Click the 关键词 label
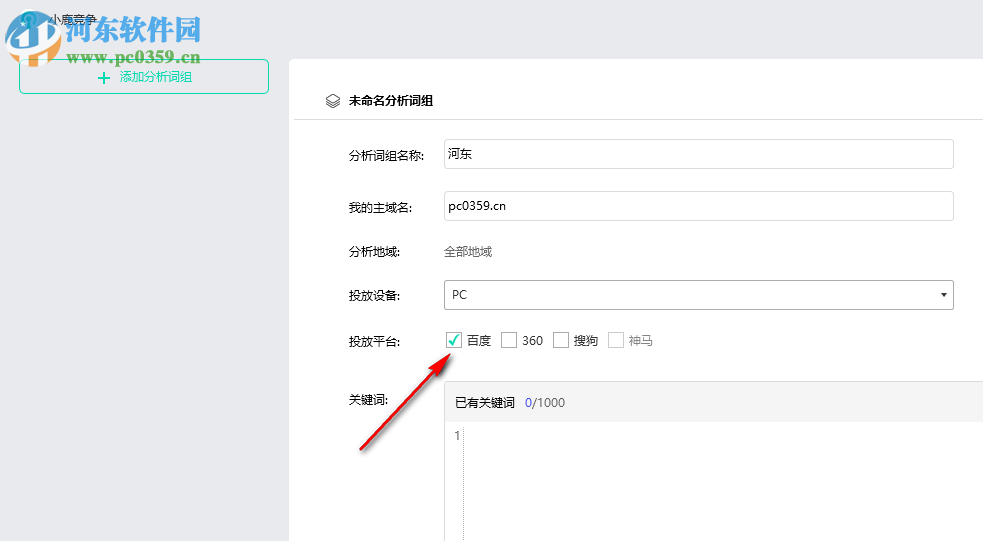Image resolution: width=983 pixels, height=541 pixels. [x=369, y=400]
